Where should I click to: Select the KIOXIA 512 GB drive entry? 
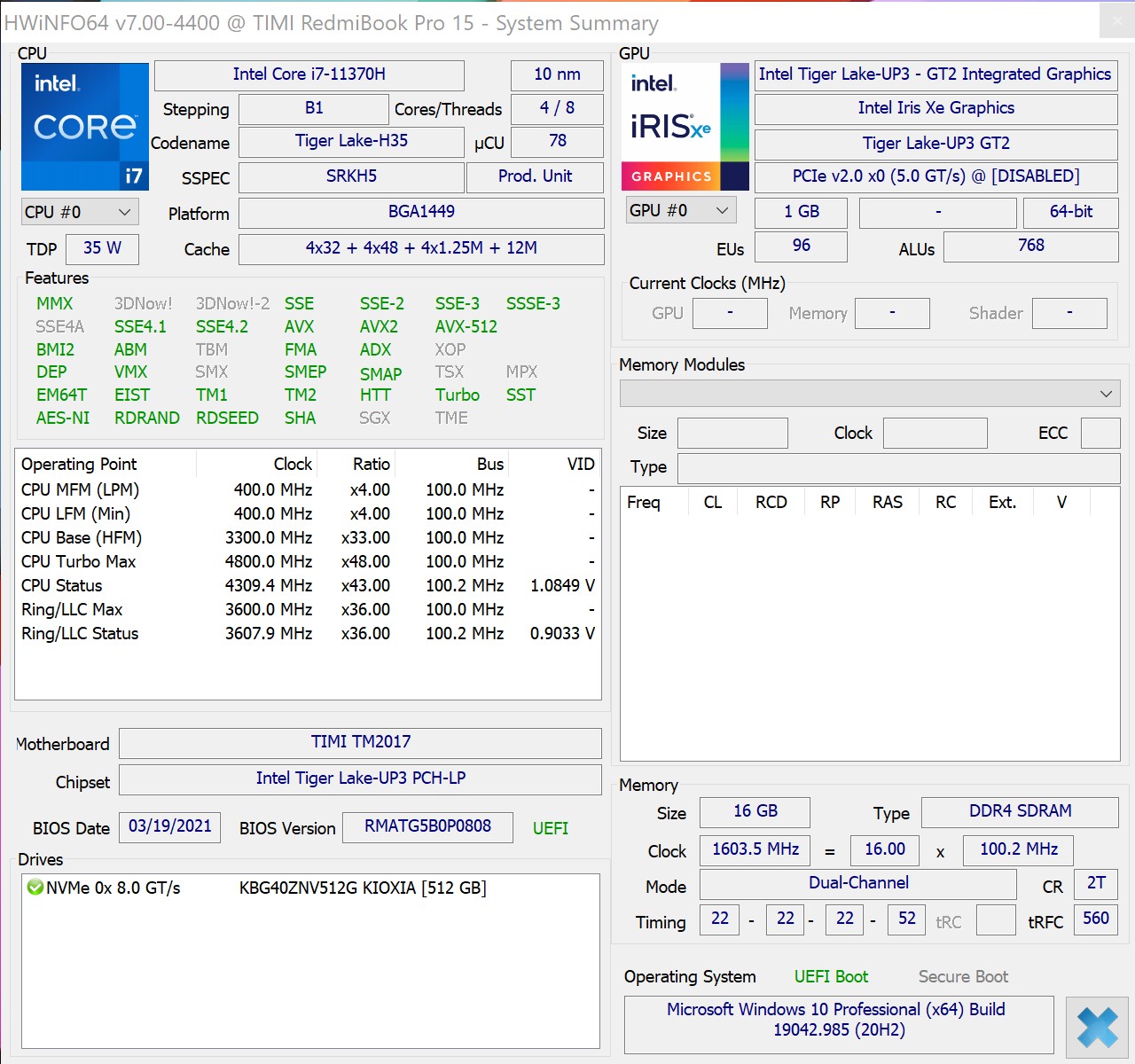pyautogui.click(x=362, y=888)
